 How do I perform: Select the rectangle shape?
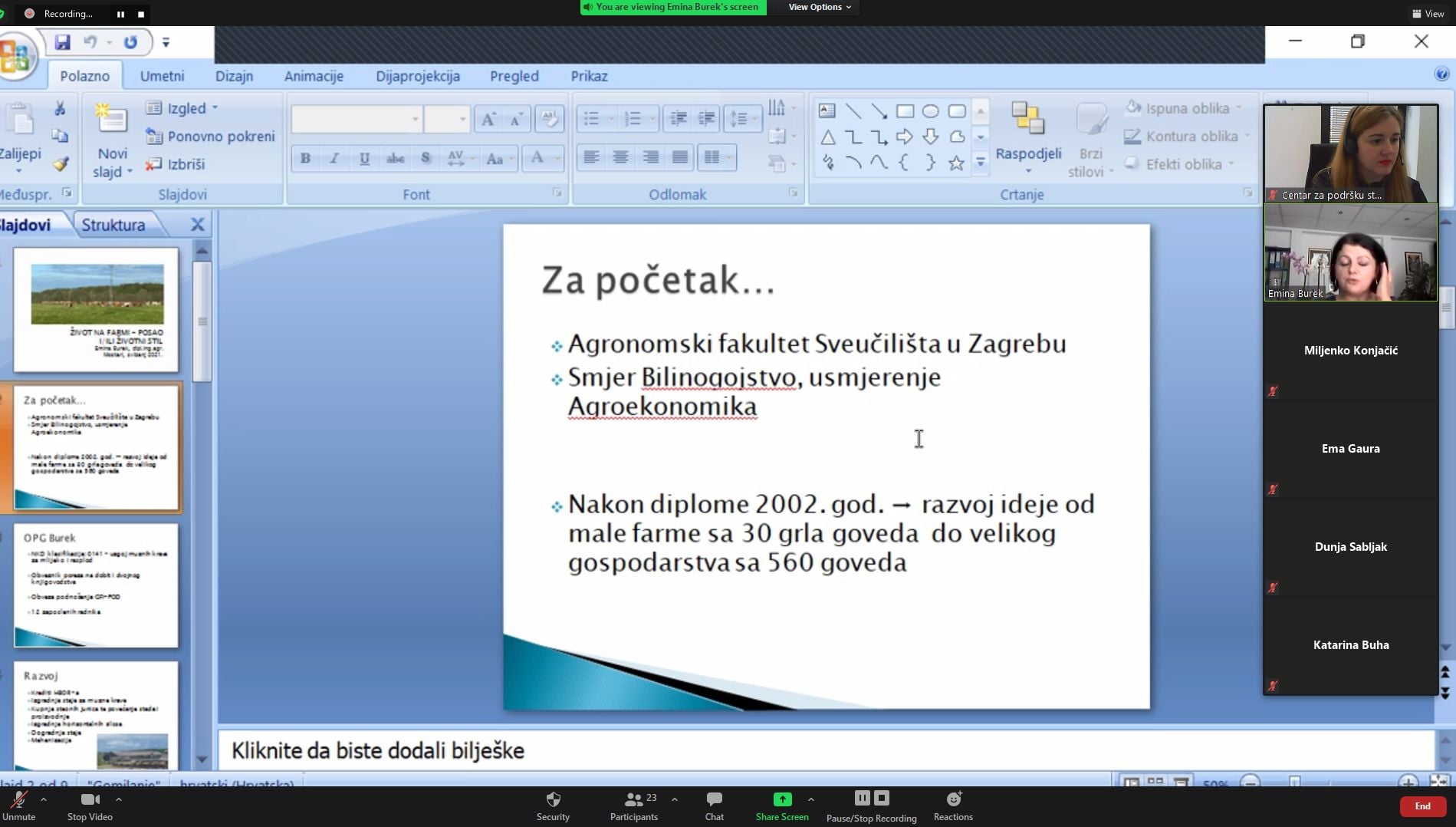905,110
